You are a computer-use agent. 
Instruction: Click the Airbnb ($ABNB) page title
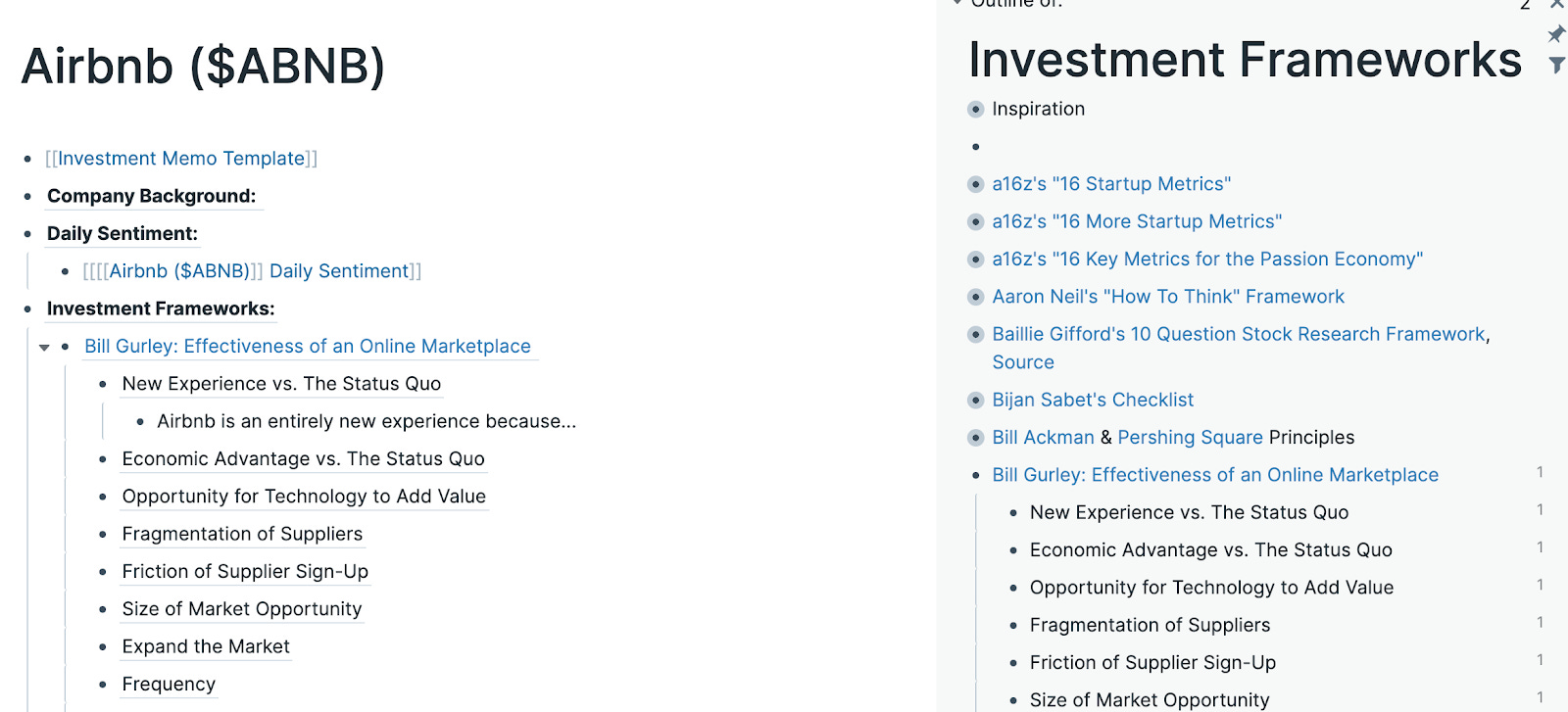(203, 67)
